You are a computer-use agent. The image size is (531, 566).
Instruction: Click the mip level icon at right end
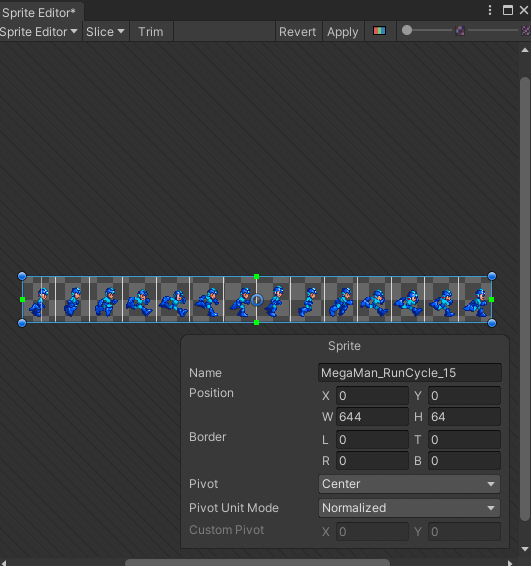point(526,31)
